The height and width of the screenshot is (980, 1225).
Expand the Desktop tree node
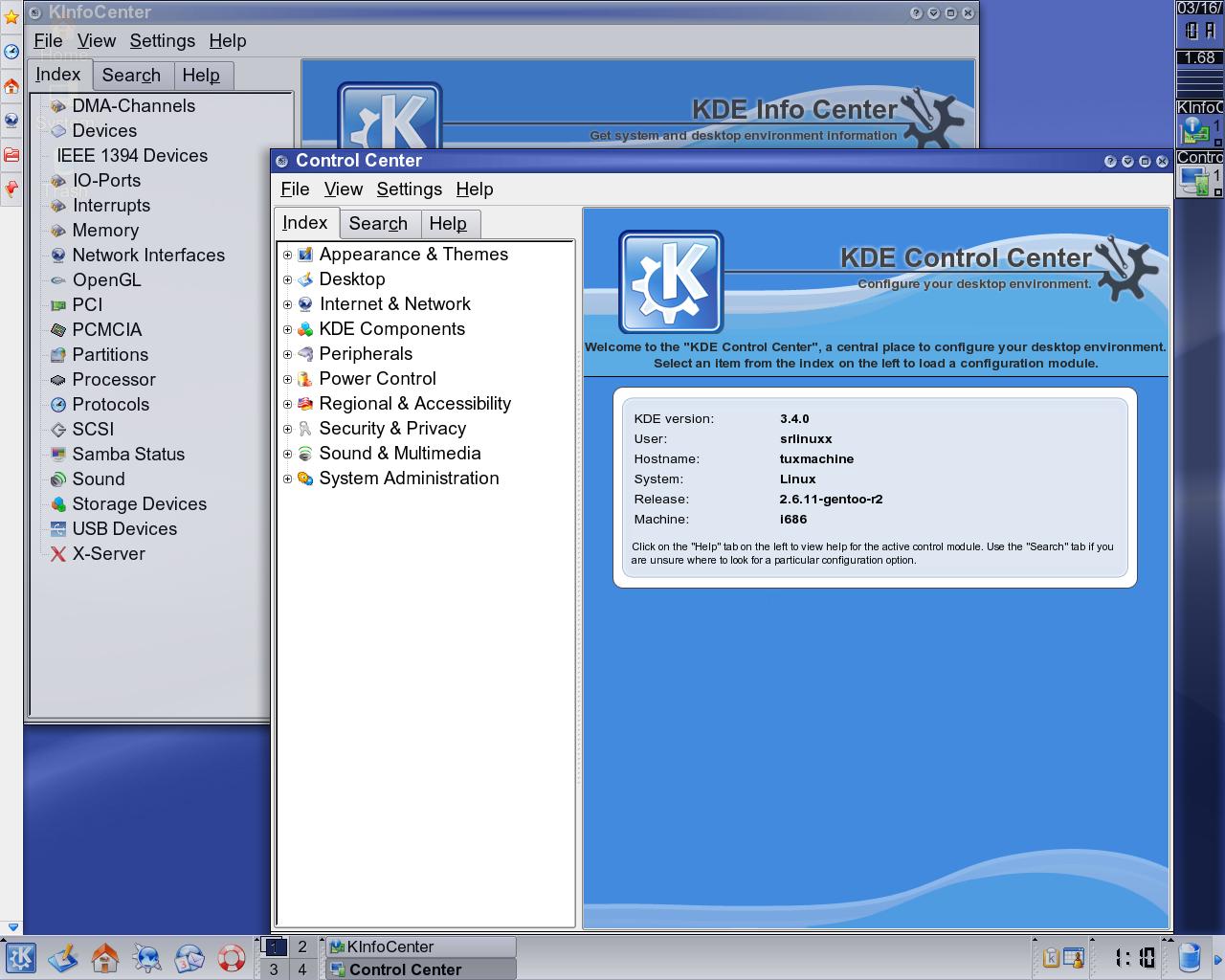[287, 279]
